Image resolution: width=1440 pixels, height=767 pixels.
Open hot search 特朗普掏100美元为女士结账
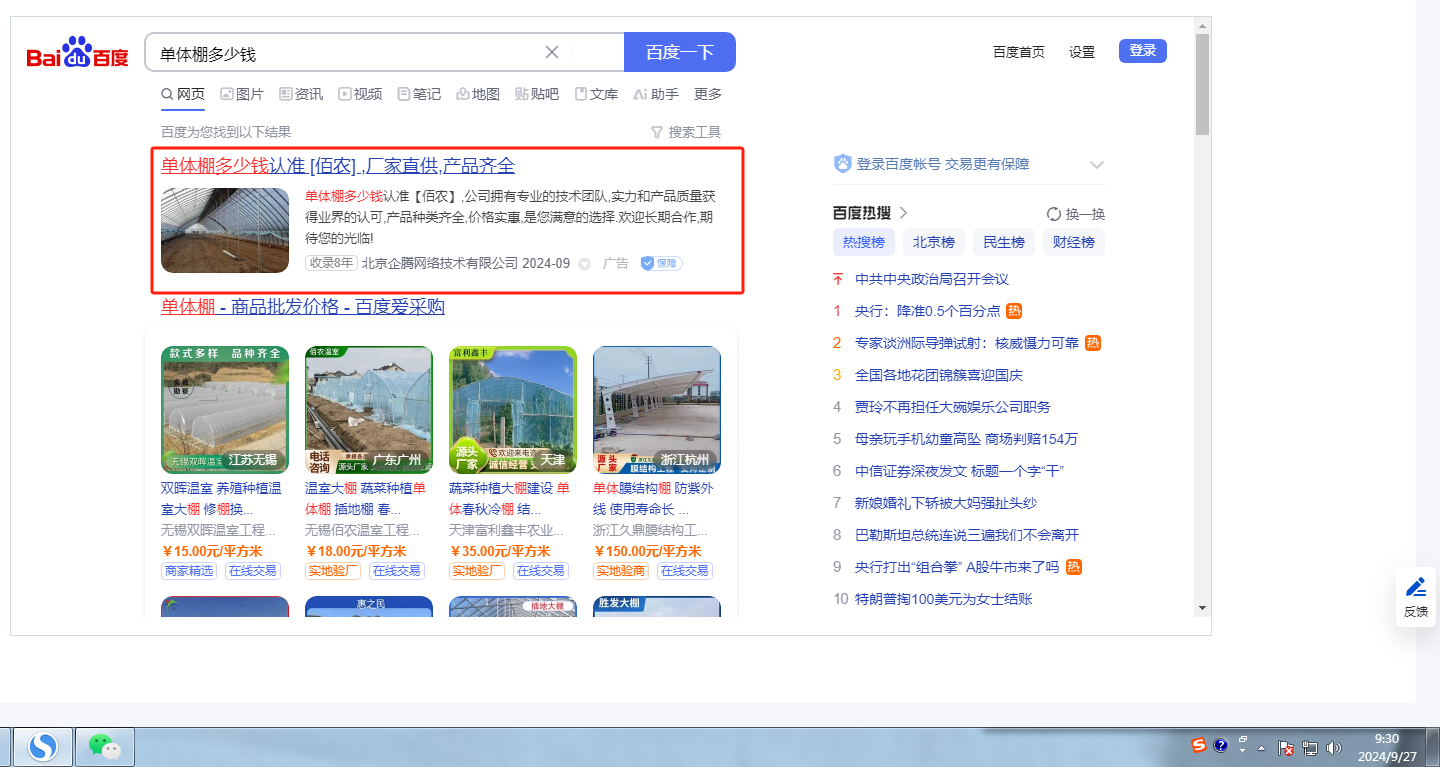click(944, 599)
